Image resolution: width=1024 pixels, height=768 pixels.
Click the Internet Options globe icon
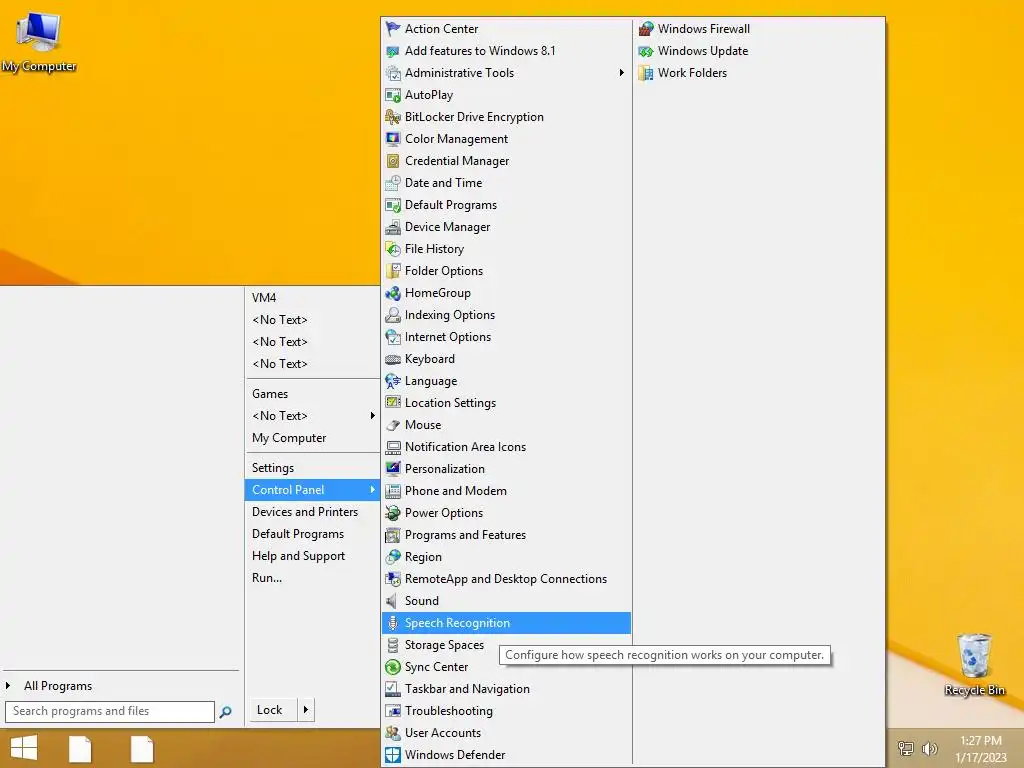coord(392,337)
